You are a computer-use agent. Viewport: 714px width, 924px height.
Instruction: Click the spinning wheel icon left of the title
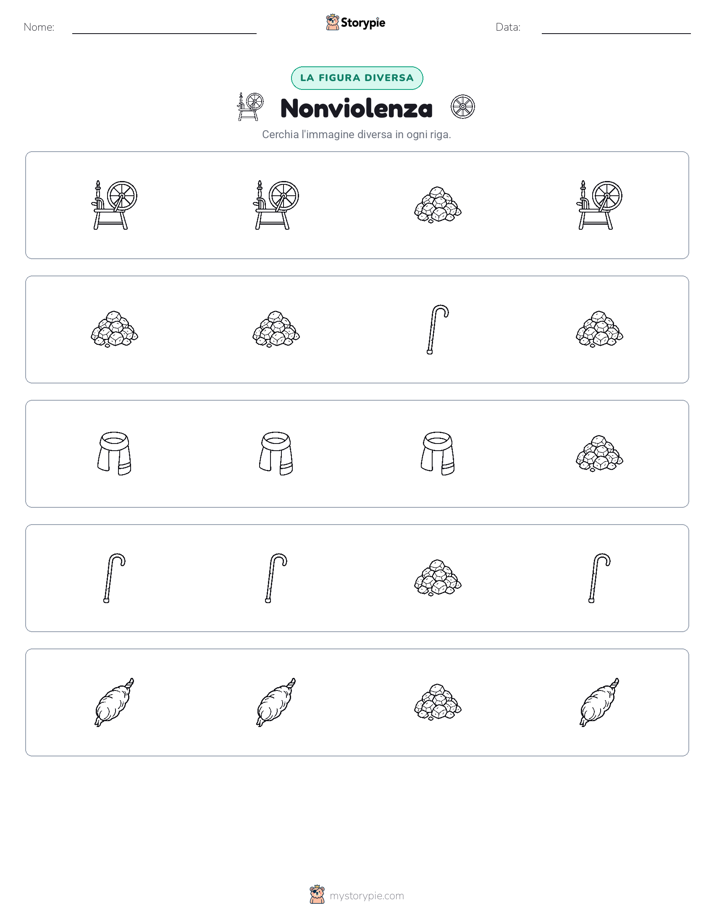250,107
